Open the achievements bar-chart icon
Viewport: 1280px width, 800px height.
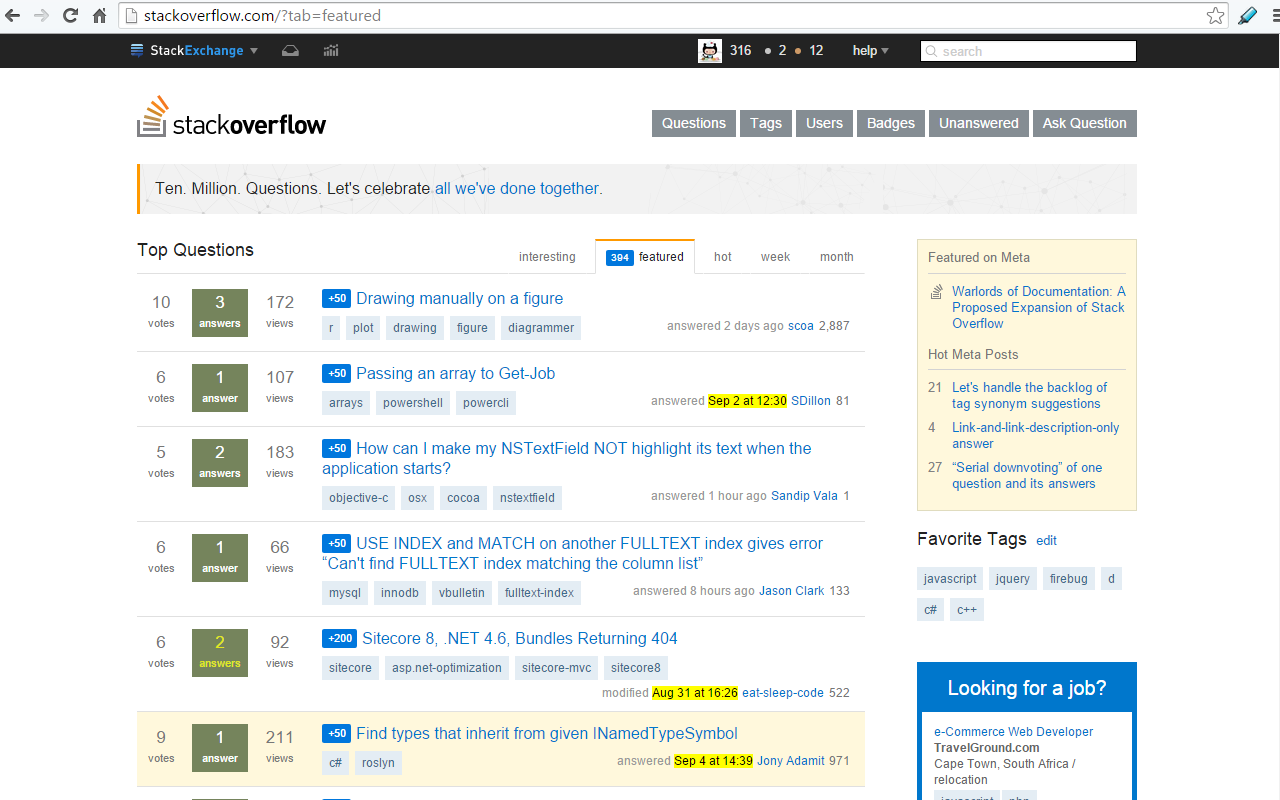click(x=331, y=51)
